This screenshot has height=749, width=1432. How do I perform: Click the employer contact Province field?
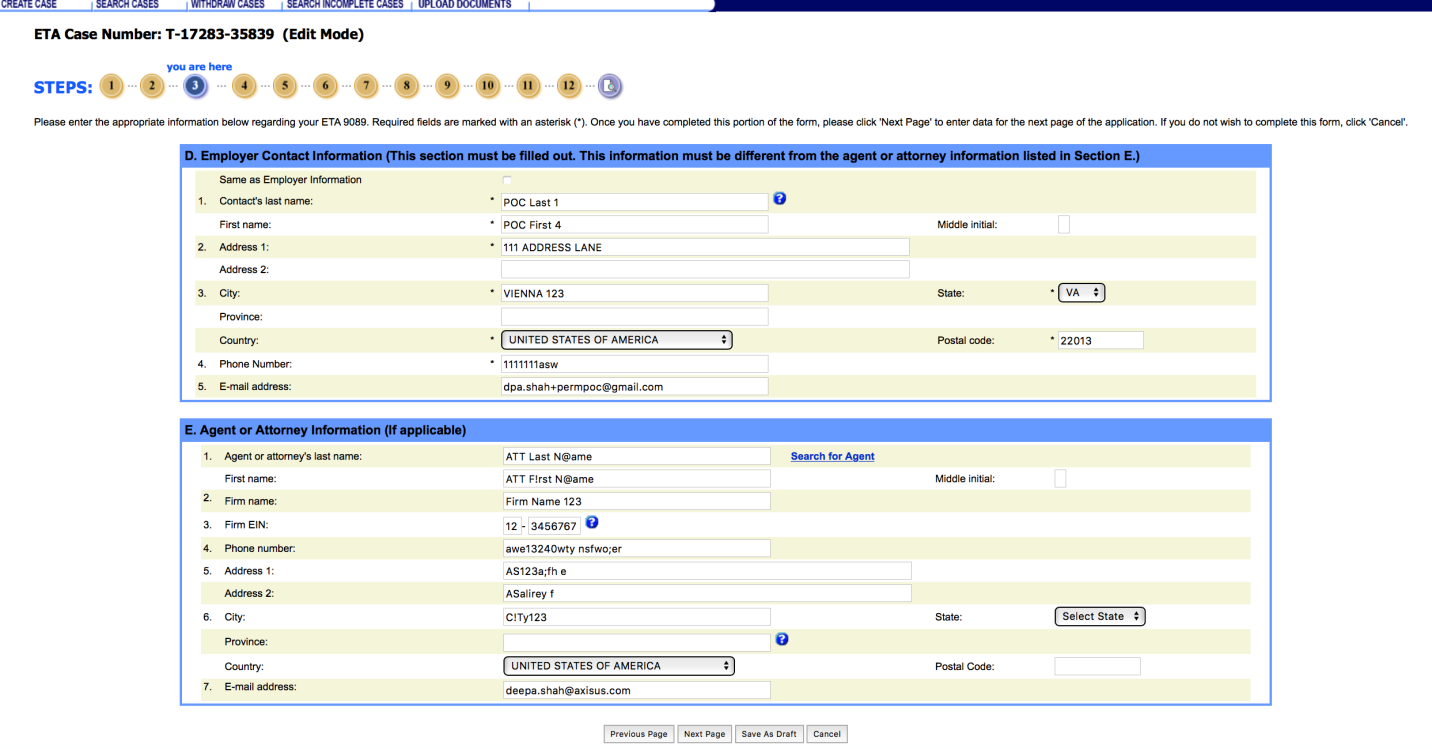click(x=634, y=317)
